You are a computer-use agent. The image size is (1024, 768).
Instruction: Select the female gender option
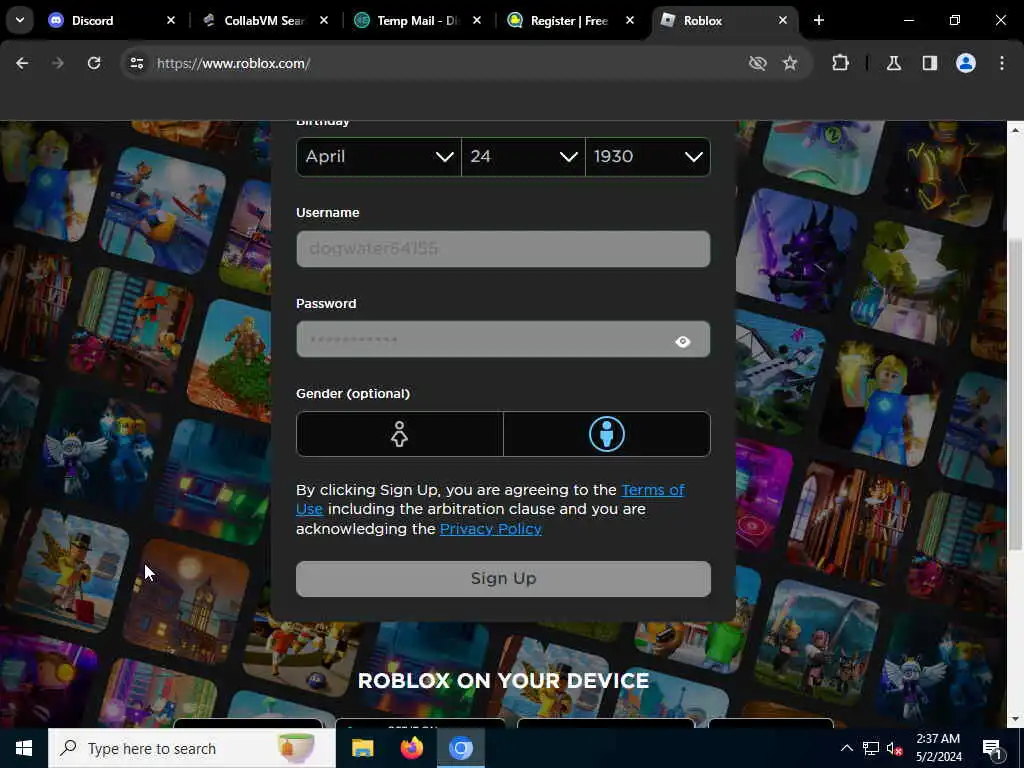pyautogui.click(x=400, y=434)
